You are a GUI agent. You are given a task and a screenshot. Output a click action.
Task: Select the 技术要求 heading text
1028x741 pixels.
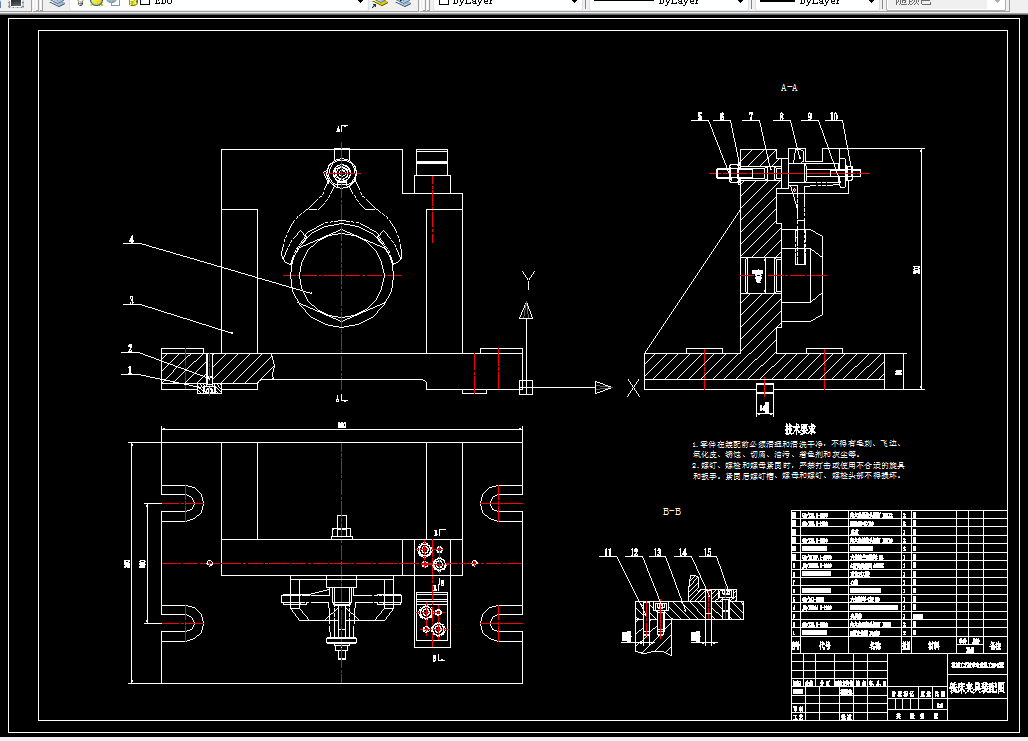[x=801, y=428]
